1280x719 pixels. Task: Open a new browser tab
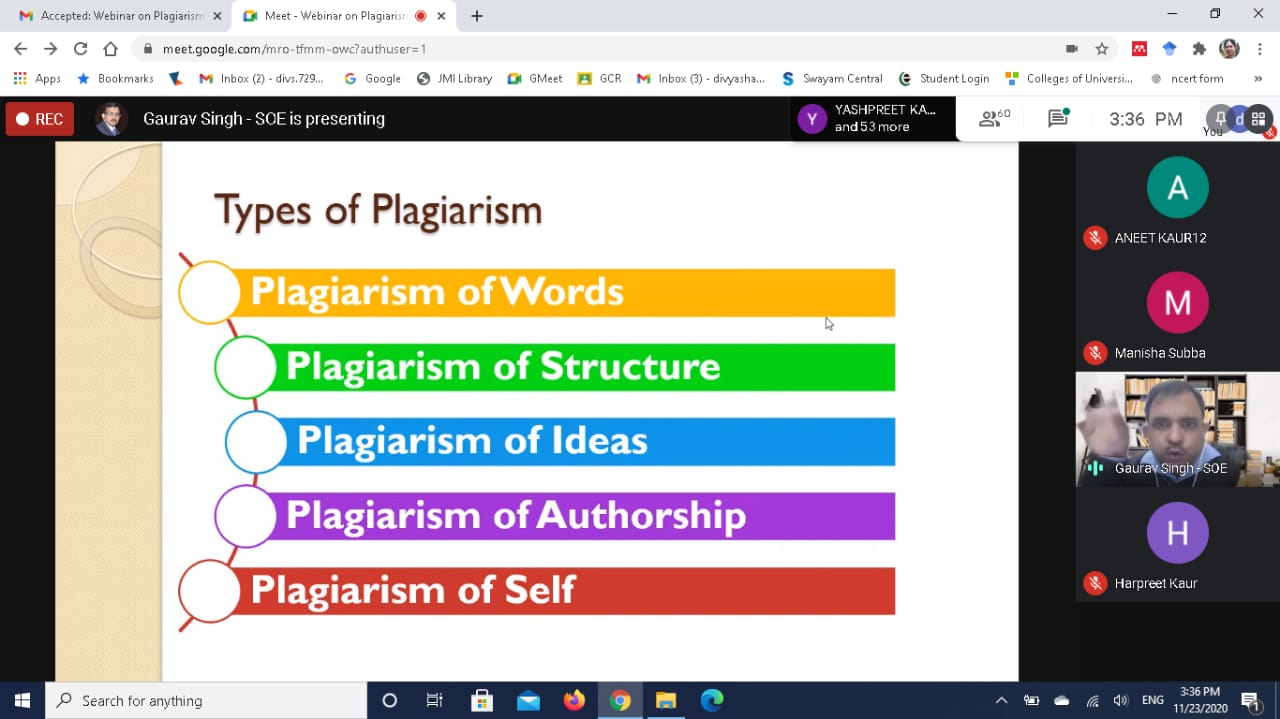[477, 16]
